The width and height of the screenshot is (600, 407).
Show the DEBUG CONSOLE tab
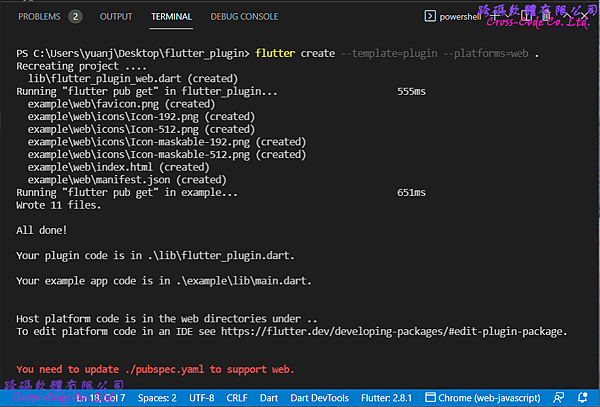(x=245, y=17)
